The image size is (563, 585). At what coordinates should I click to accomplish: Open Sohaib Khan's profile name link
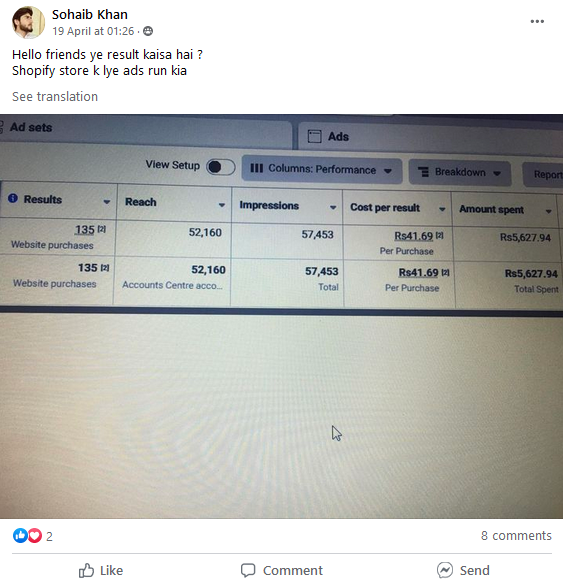point(90,15)
